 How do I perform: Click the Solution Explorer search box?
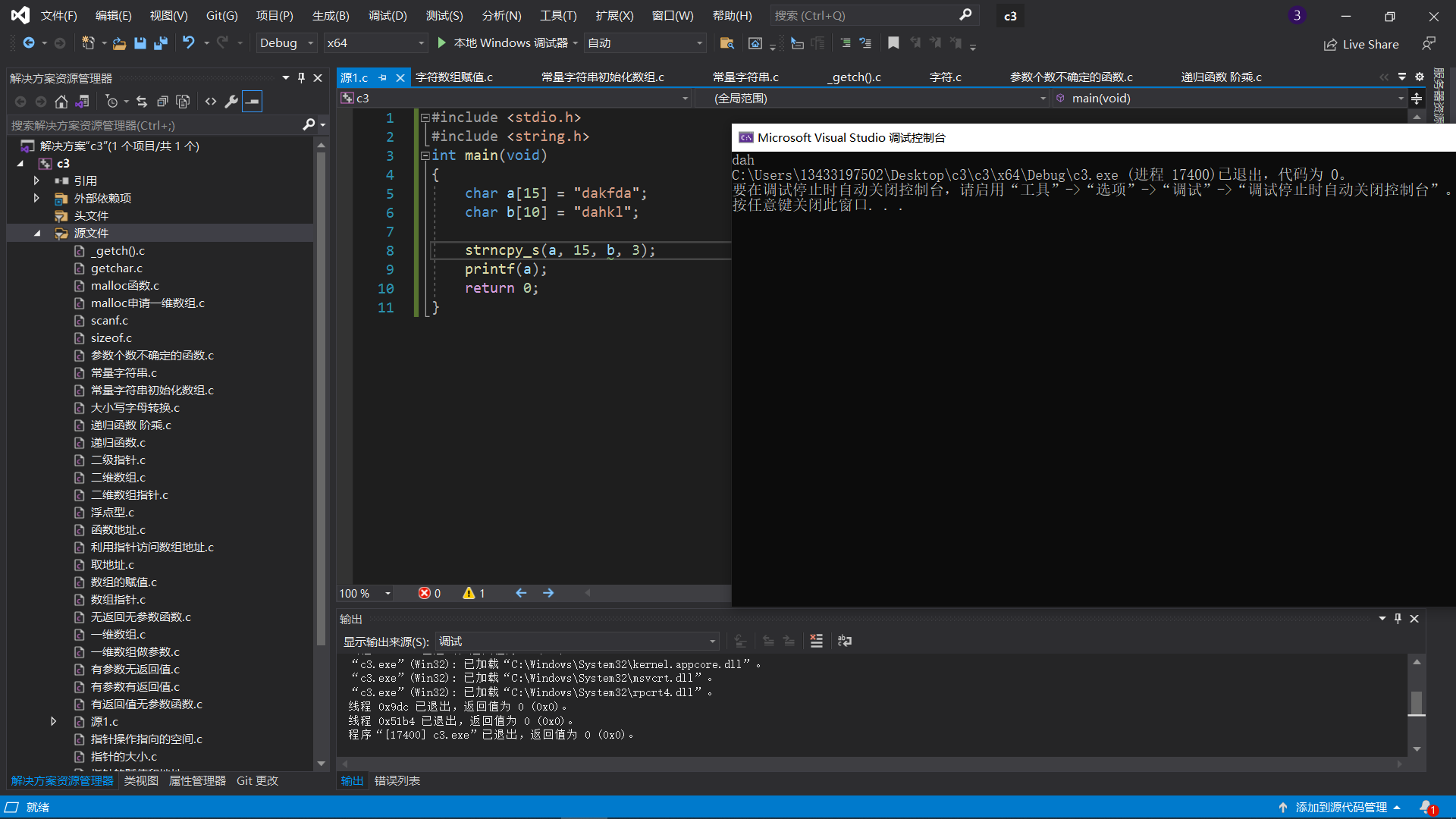[x=155, y=125]
